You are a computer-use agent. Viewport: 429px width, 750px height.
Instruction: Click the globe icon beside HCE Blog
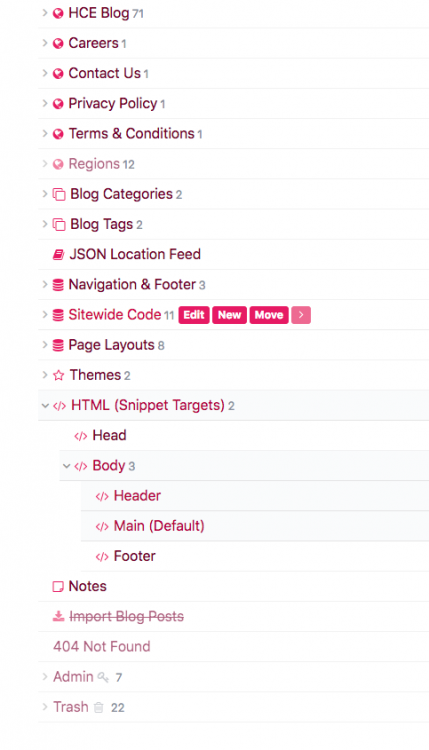(x=58, y=13)
